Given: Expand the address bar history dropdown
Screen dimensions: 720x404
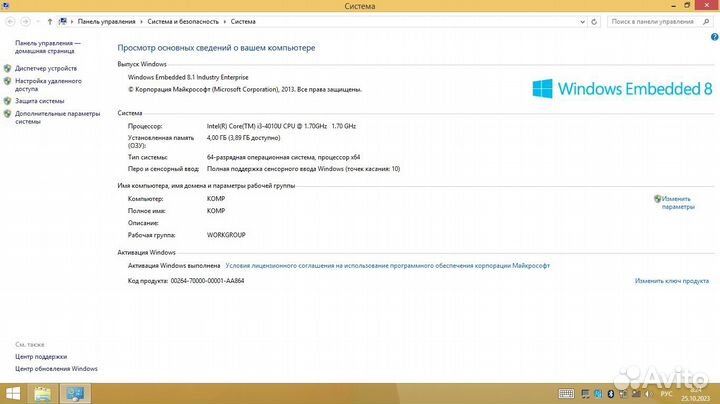Looking at the screenshot, I should (x=583, y=20).
